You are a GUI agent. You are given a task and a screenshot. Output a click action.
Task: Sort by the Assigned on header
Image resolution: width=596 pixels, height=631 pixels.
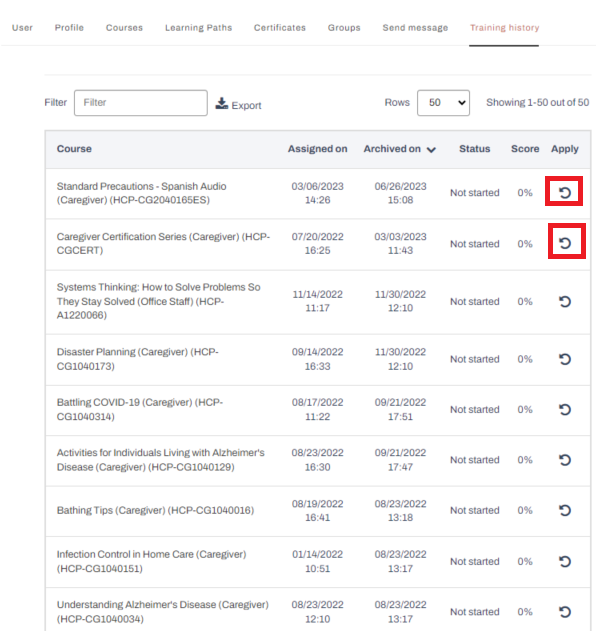pyautogui.click(x=318, y=149)
